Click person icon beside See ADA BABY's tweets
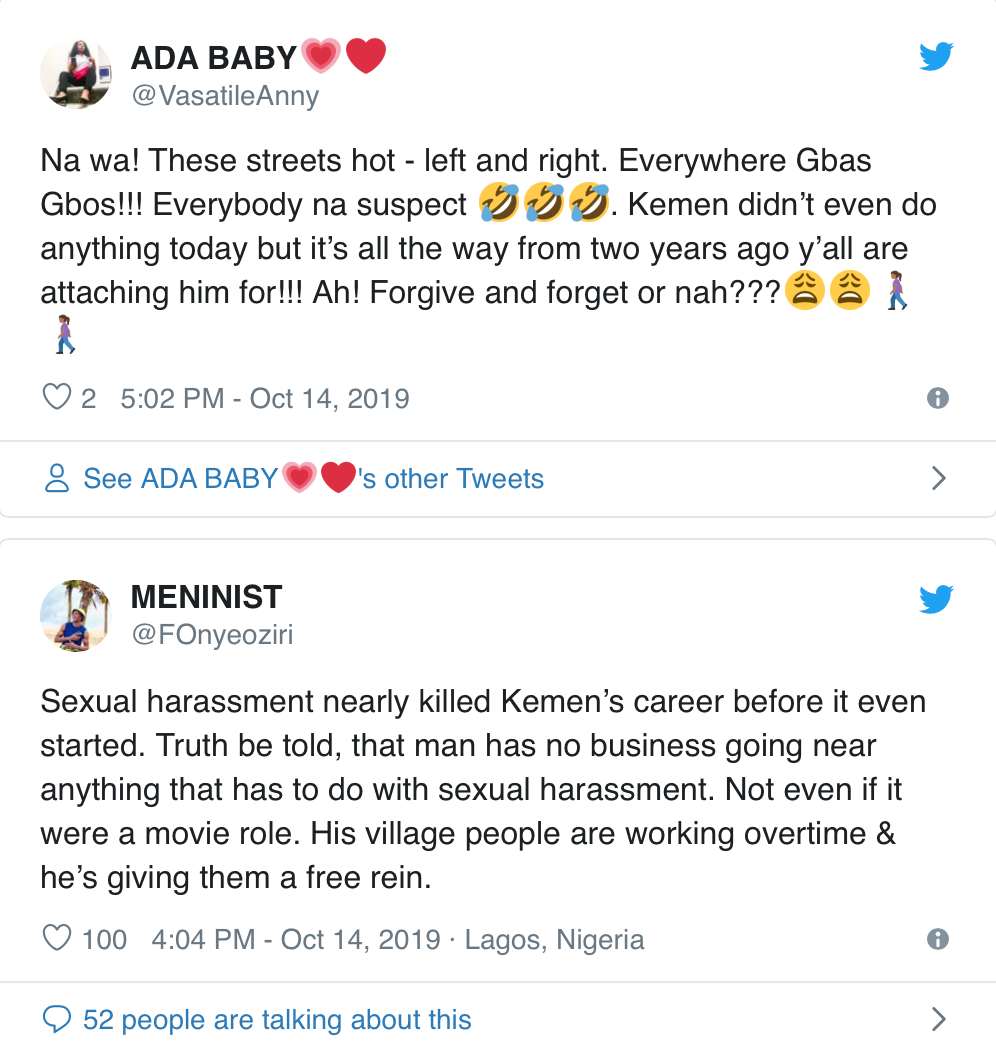Image resolution: width=996 pixels, height=1046 pixels. pos(58,479)
